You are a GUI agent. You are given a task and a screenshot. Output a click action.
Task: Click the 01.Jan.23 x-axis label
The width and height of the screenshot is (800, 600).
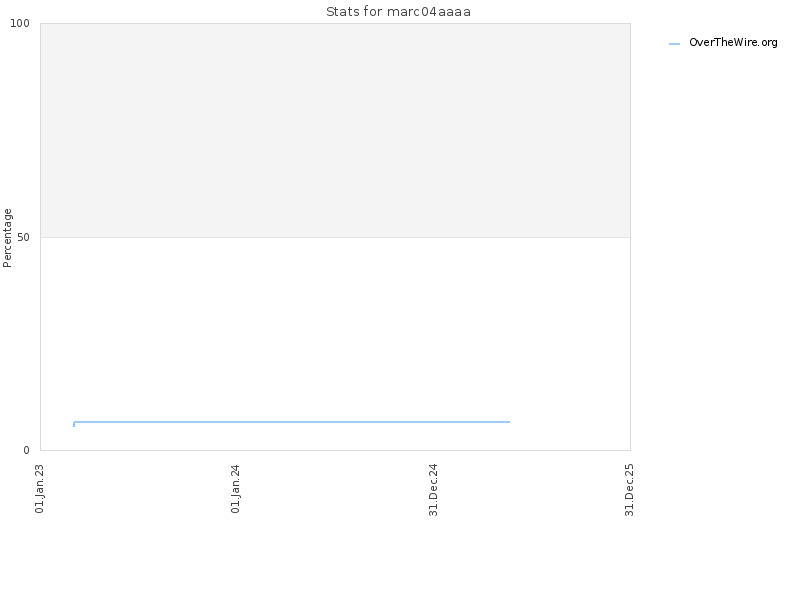coord(40,489)
